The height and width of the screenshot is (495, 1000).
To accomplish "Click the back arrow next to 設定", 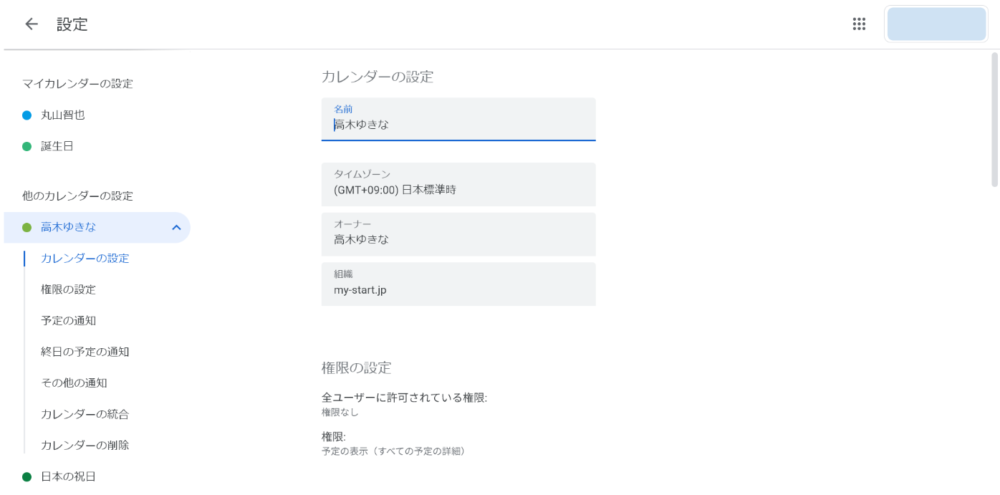I will (x=32, y=24).
